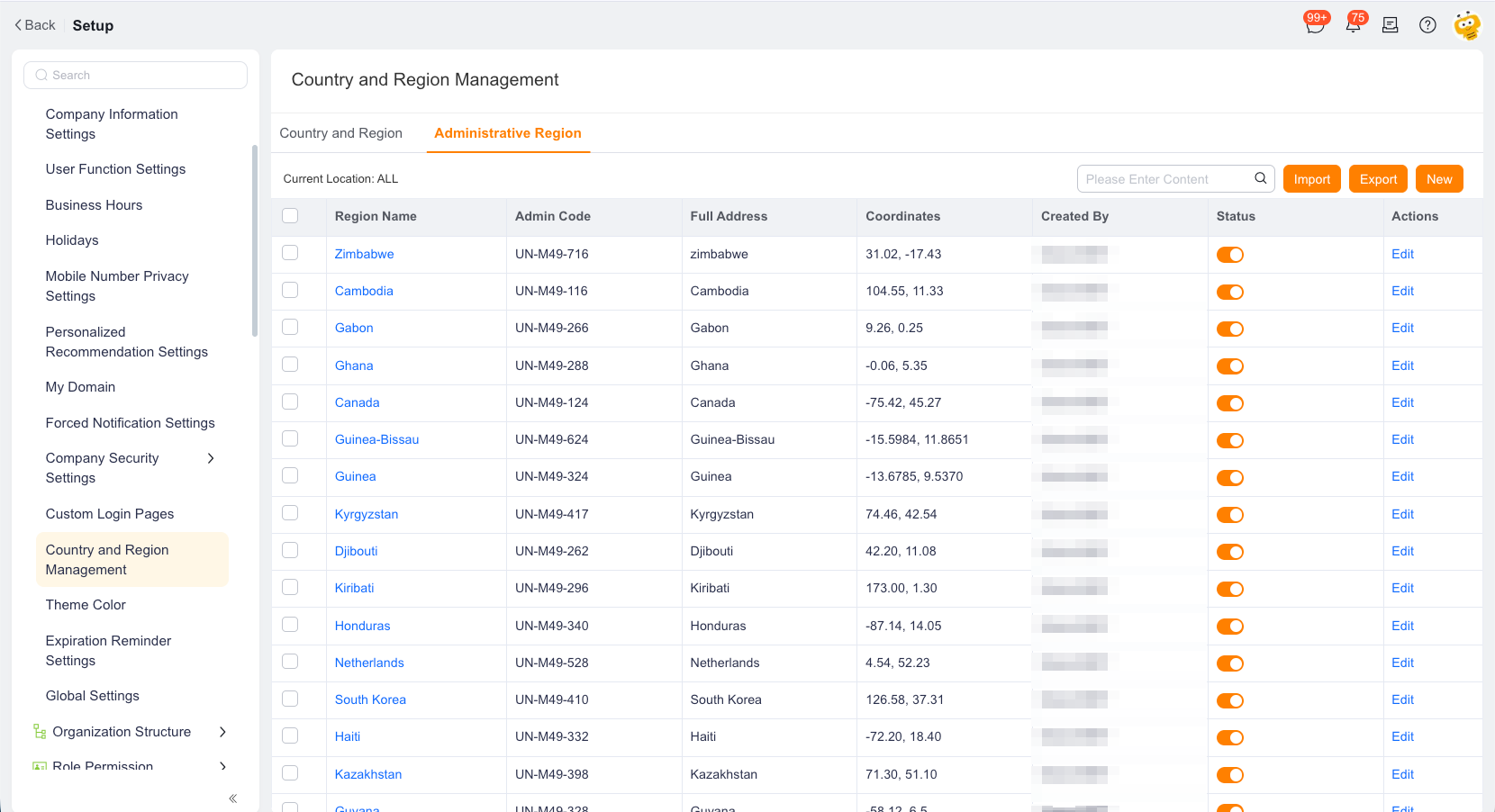1495x812 pixels.
Task: Open the help question mark icon
Action: [x=1427, y=25]
